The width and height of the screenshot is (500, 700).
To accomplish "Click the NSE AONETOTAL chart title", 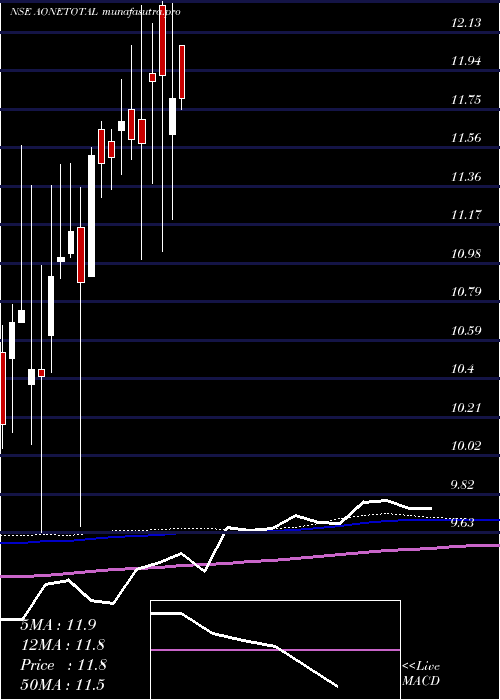I will (x=95, y=12).
